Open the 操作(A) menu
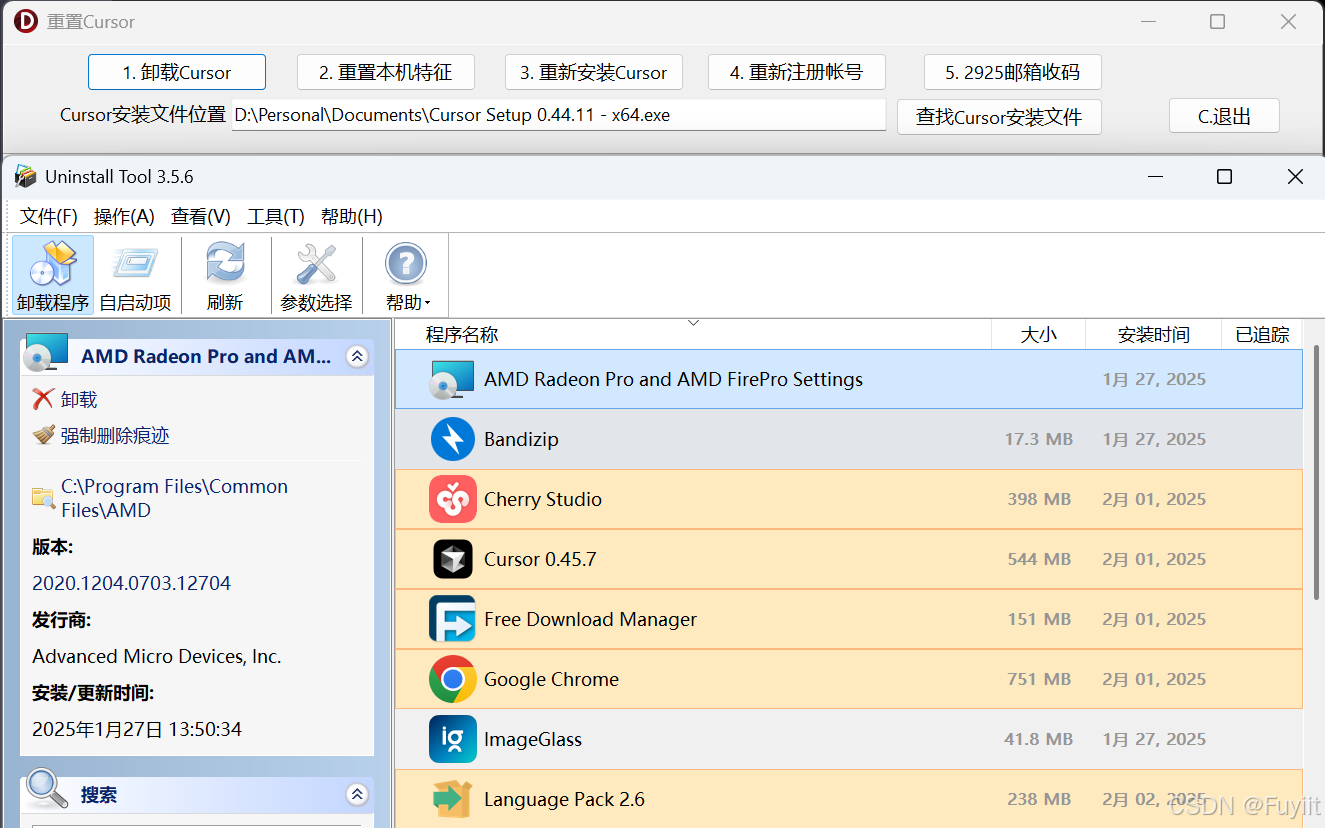The image size is (1325, 828). (124, 216)
